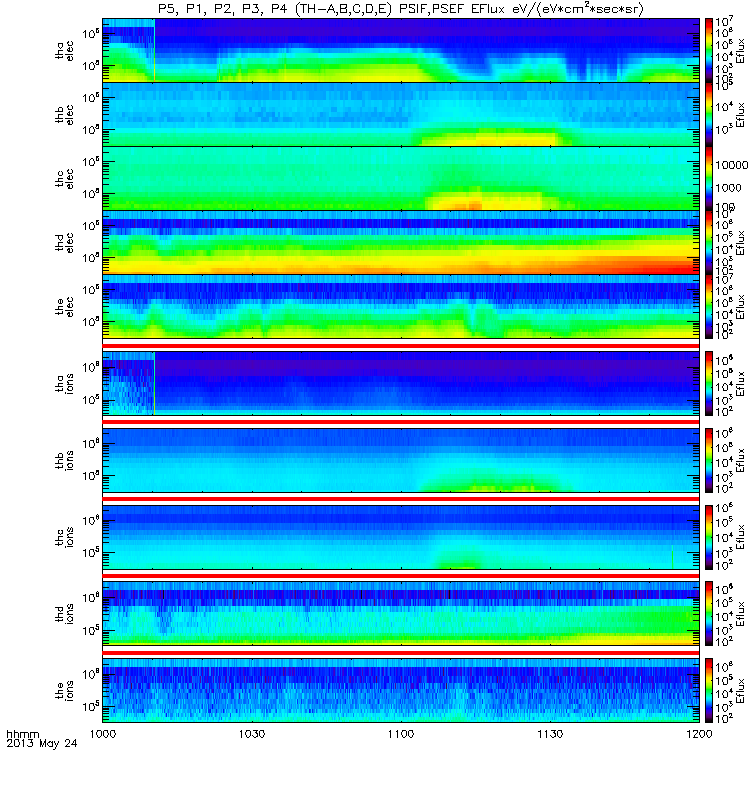Screen dimensions: 750x800
Task: Click the 1100 time axis label
Action: coord(401,734)
